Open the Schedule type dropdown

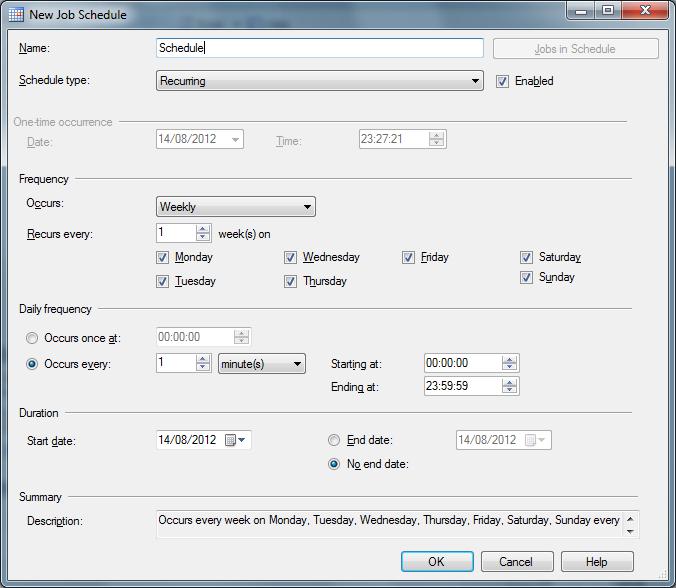pos(319,81)
